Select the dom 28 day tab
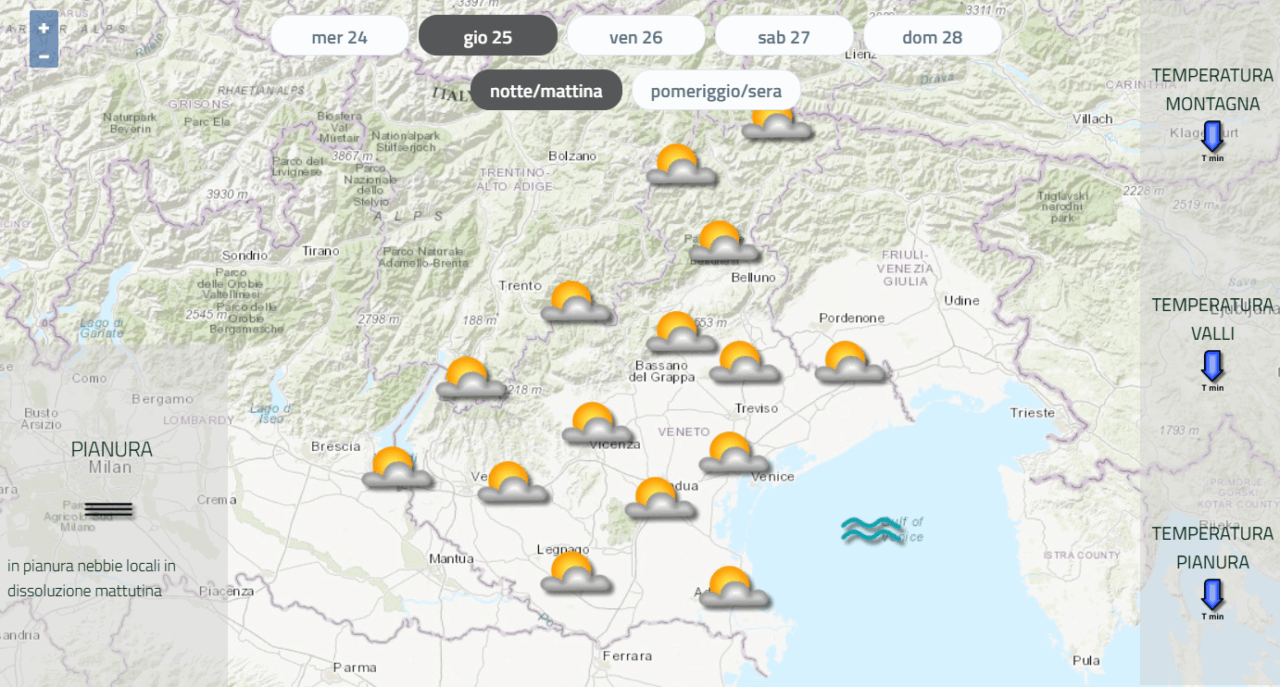 [932, 36]
